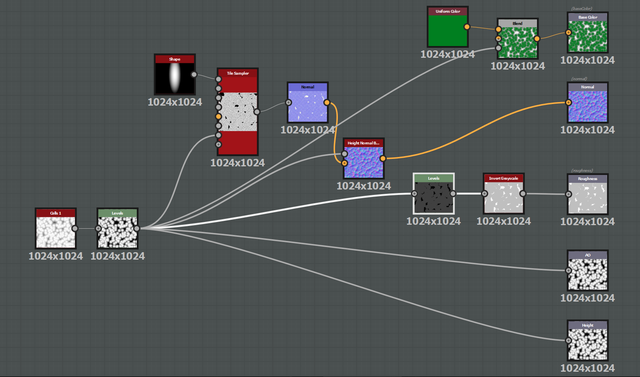Screen dimensions: 640x377
Task: Click the Blend node's orange output connector
Action: pos(537,39)
